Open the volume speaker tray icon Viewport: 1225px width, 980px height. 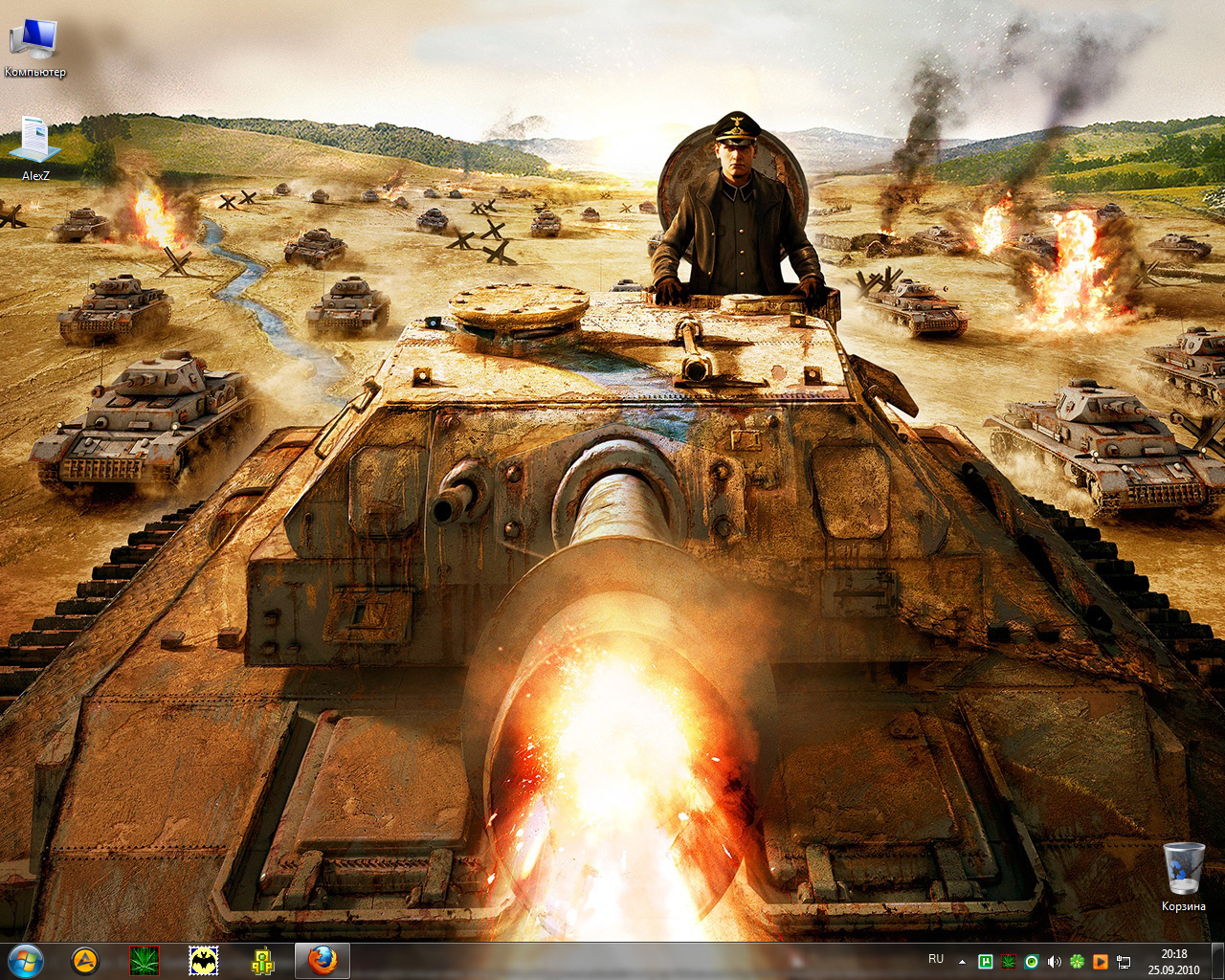pyautogui.click(x=1055, y=962)
